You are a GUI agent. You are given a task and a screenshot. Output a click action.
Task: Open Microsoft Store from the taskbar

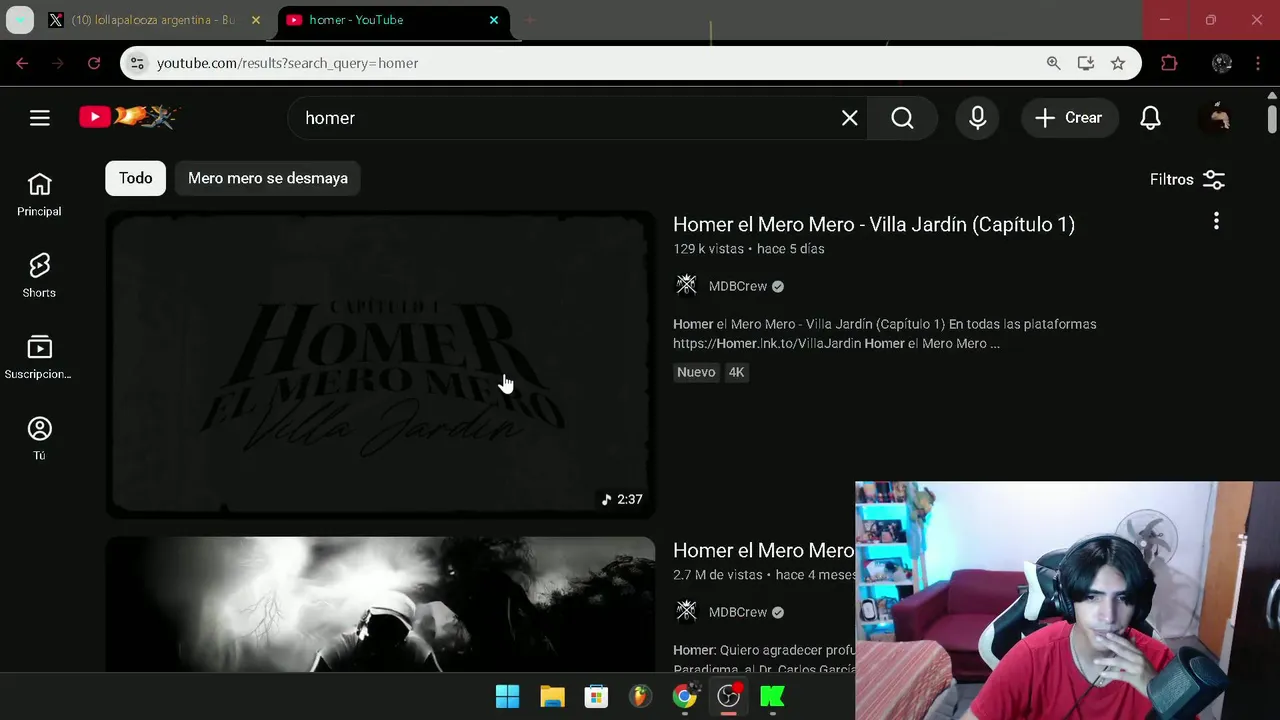click(596, 697)
